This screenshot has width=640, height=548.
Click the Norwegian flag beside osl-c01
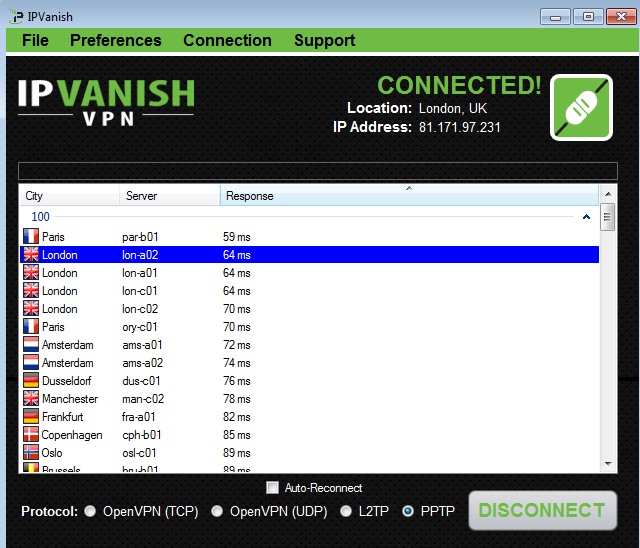coord(31,452)
